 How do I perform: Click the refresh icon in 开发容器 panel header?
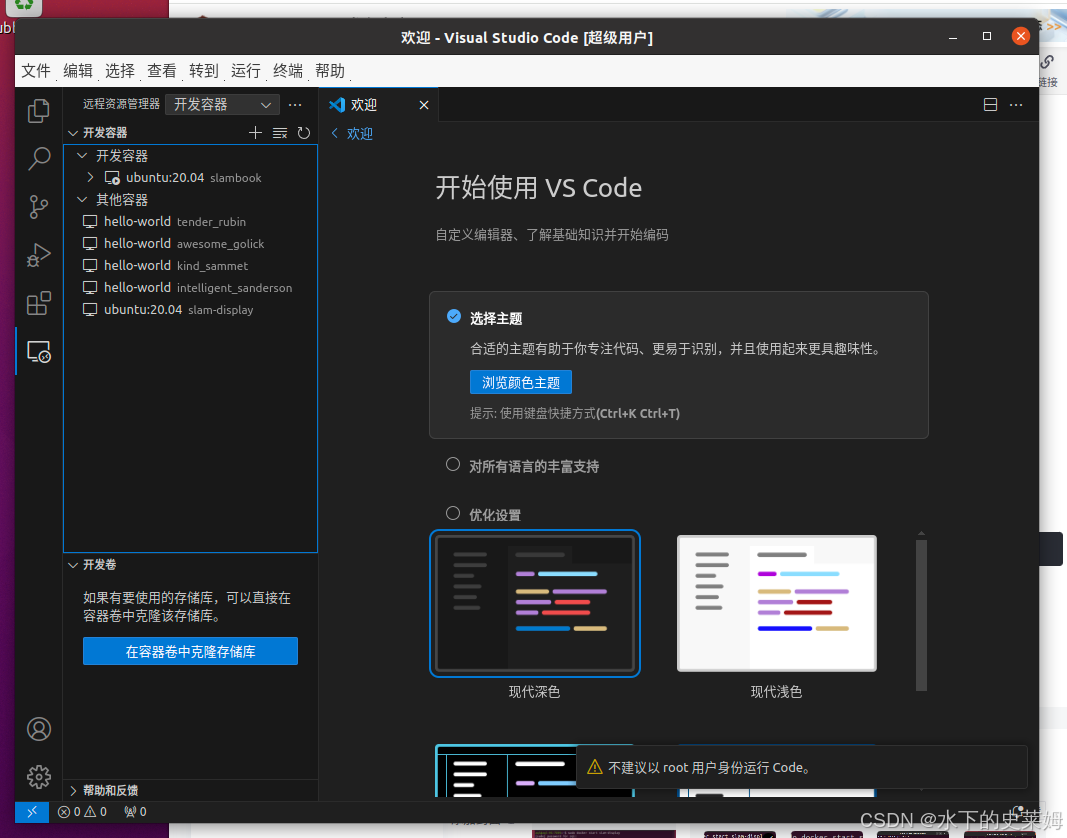(x=303, y=132)
